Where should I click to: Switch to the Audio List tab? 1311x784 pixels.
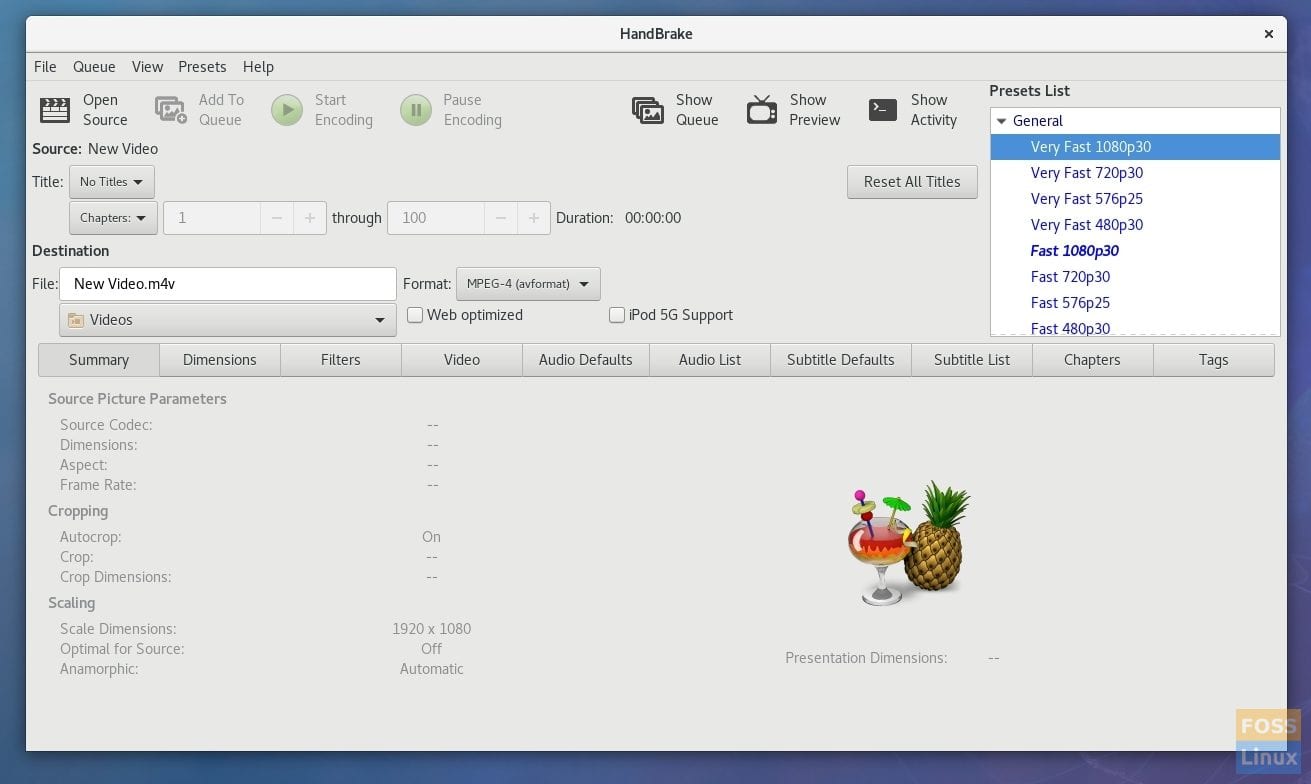tap(710, 360)
